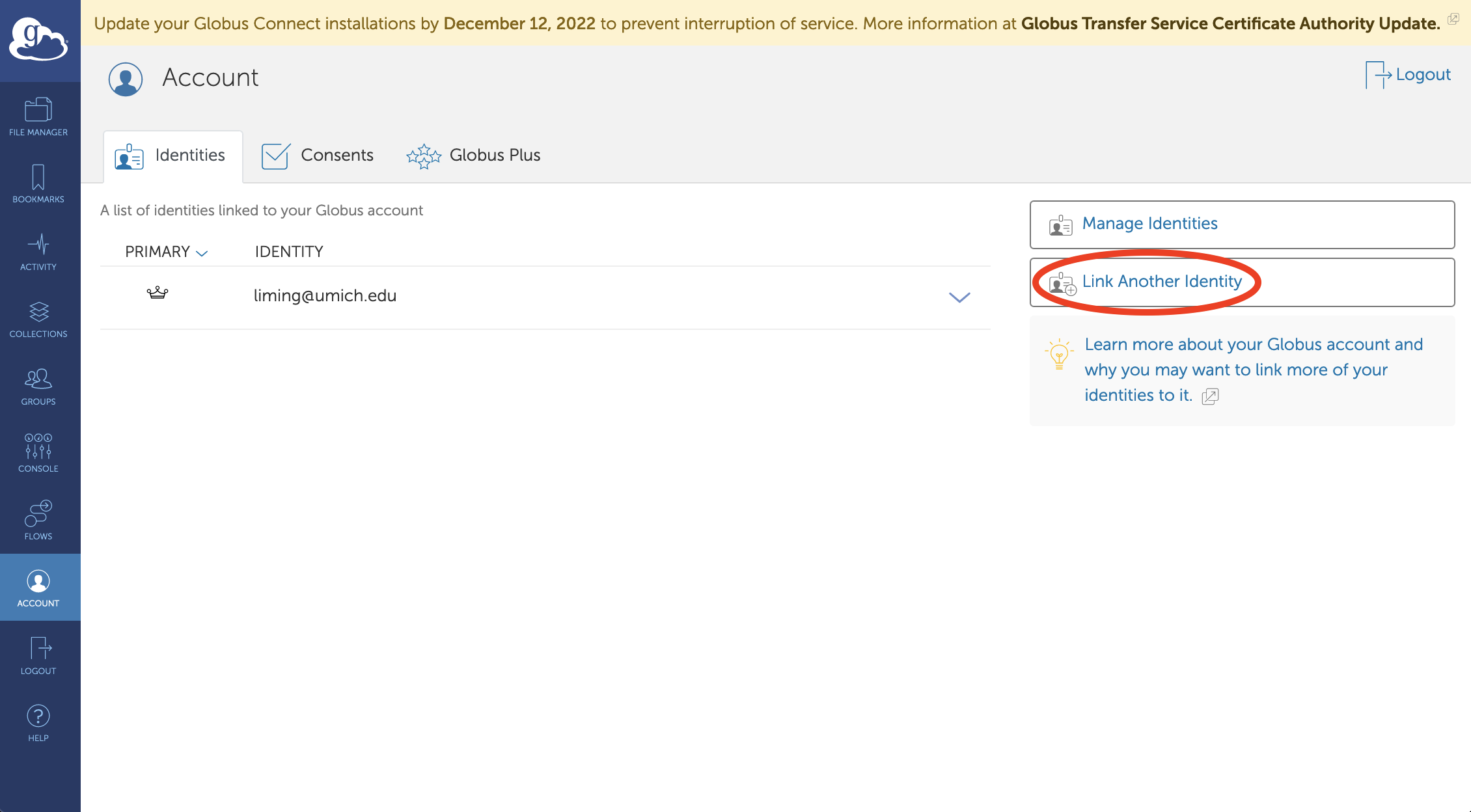This screenshot has height=812, width=1471.
Task: Switch to the Identities tab
Action: coord(173,156)
